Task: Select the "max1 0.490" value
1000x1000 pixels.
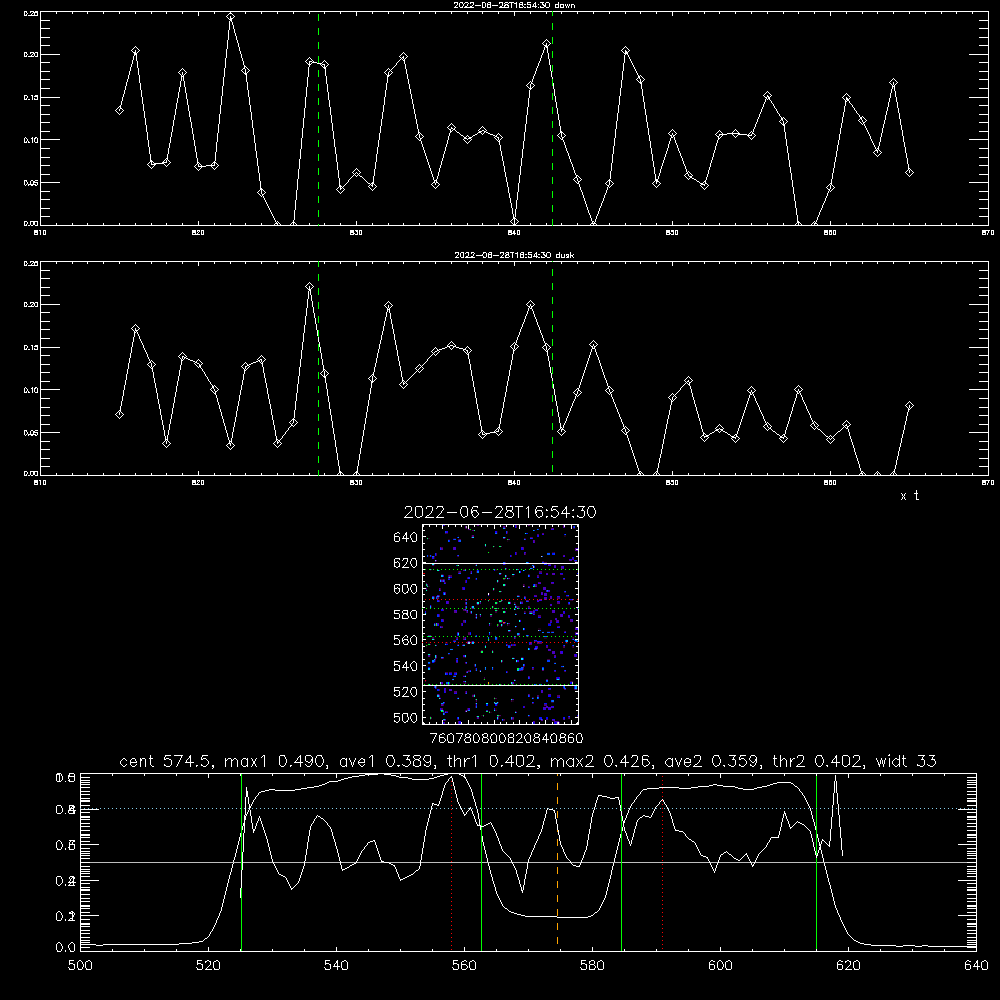Action: click(x=278, y=761)
